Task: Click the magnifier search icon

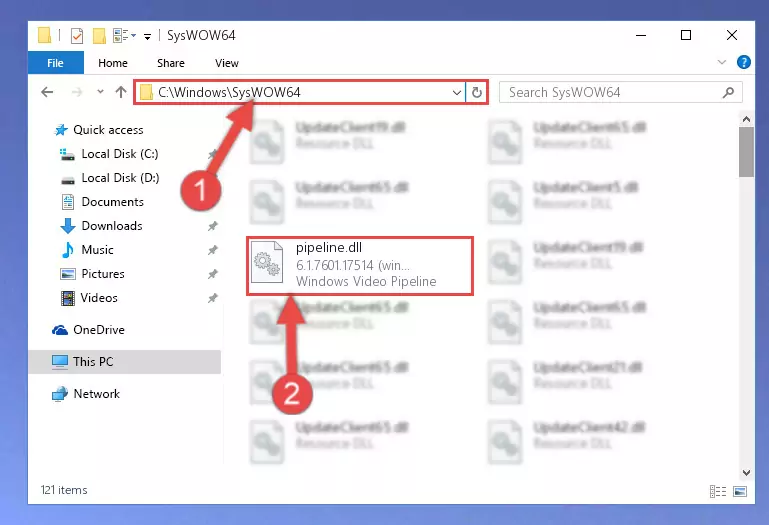Action: pos(729,92)
